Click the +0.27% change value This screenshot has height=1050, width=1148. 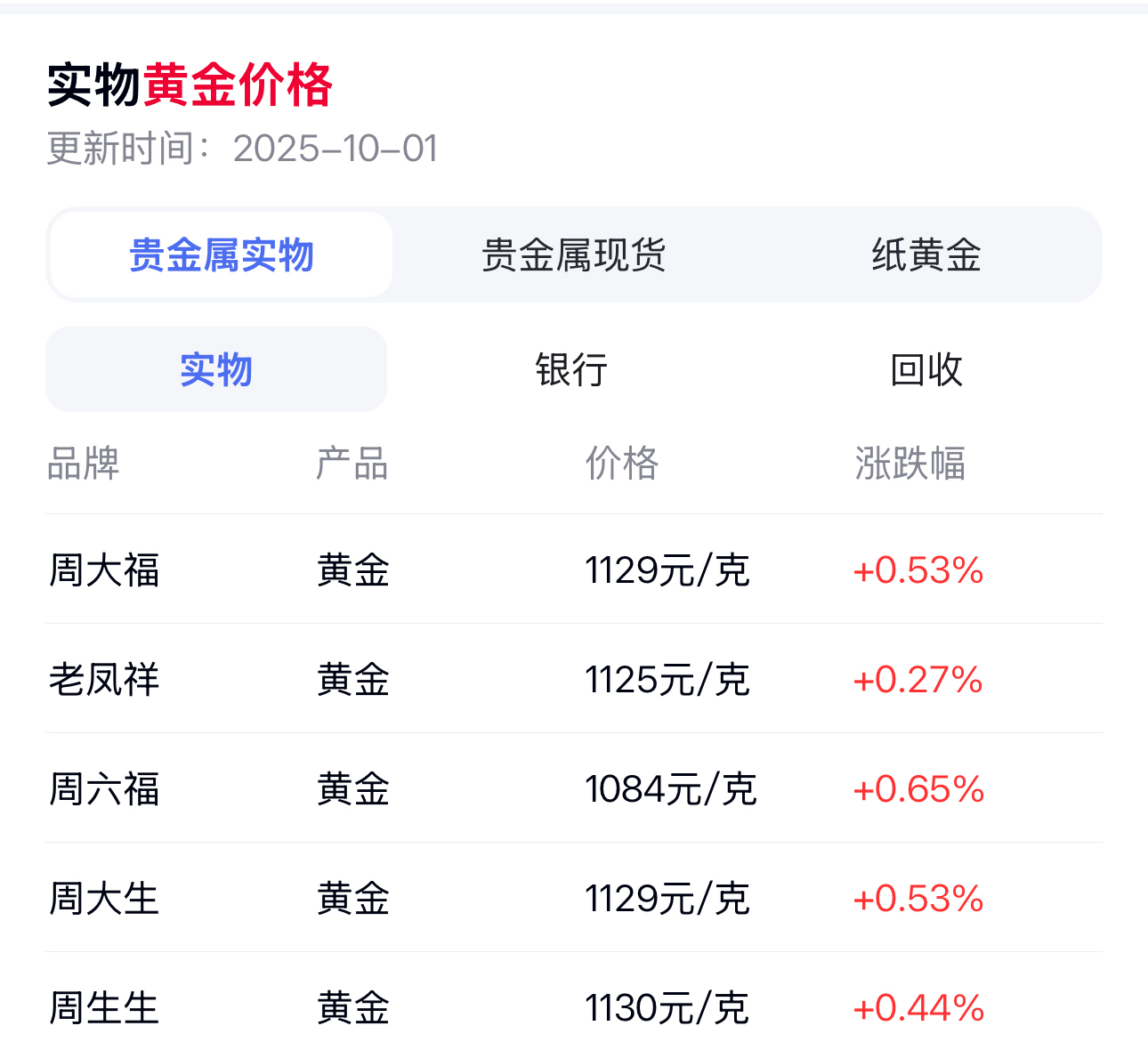[918, 680]
